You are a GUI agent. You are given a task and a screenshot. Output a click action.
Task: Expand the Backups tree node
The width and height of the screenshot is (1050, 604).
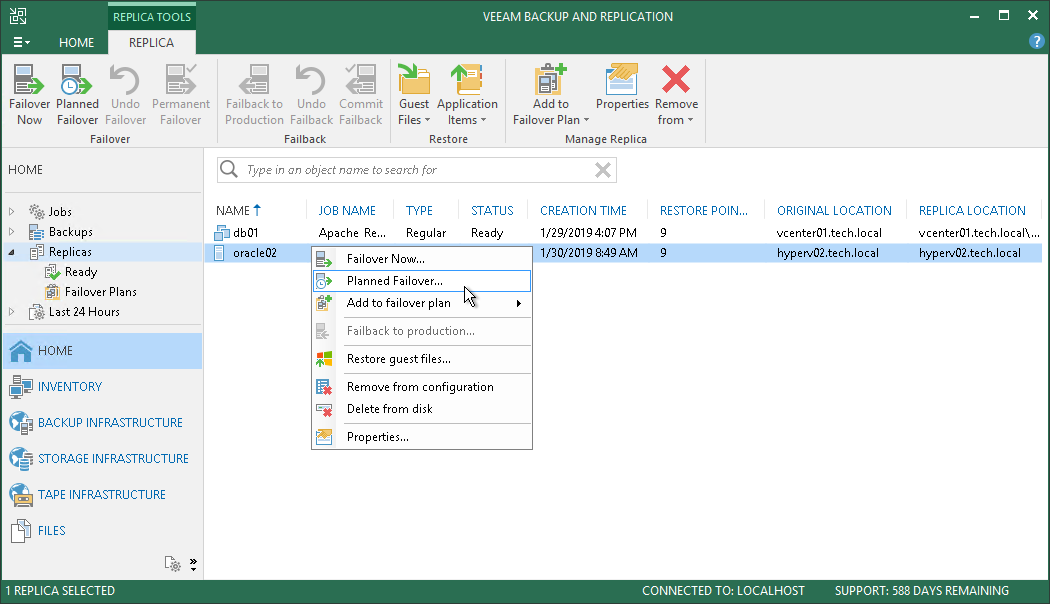click(11, 232)
